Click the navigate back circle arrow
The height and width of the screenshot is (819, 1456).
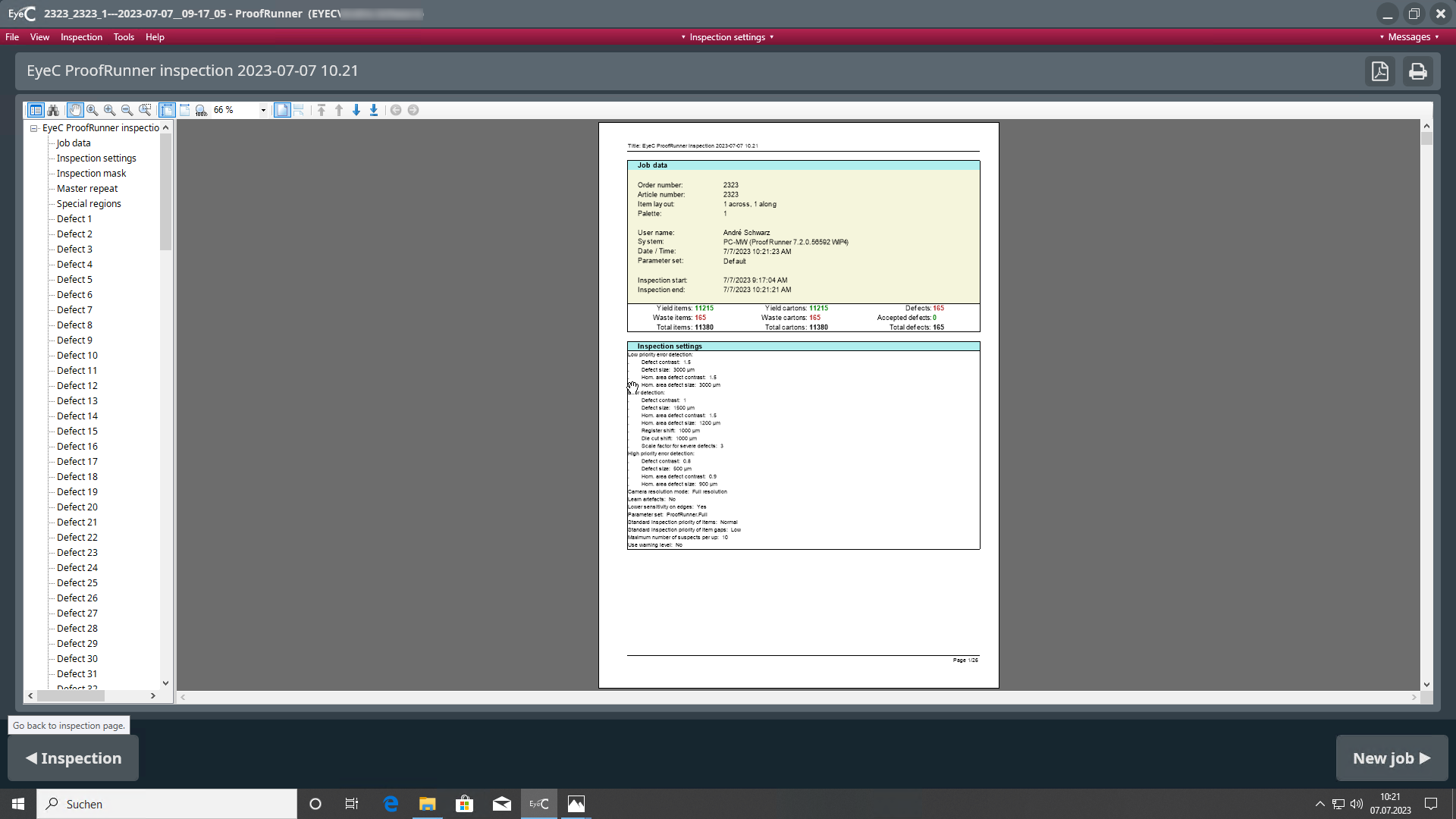click(x=396, y=111)
